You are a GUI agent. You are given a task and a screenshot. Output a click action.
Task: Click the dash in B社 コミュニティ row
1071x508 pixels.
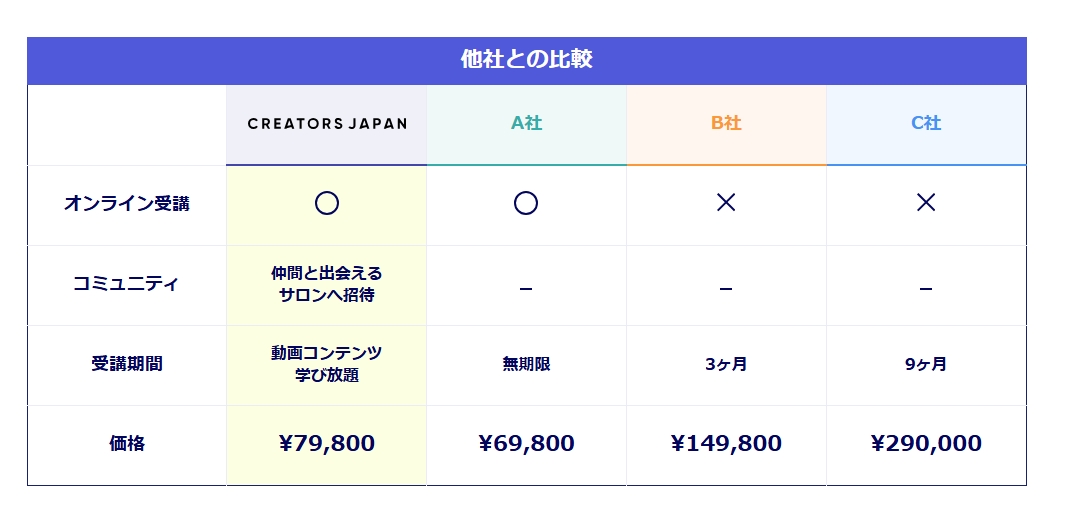coord(726,289)
